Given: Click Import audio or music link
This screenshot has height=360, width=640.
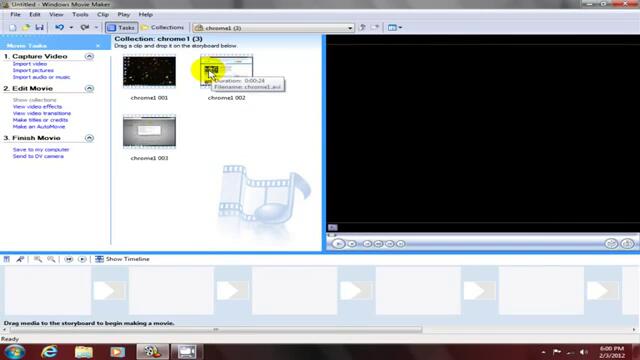Looking at the screenshot, I should point(41,77).
